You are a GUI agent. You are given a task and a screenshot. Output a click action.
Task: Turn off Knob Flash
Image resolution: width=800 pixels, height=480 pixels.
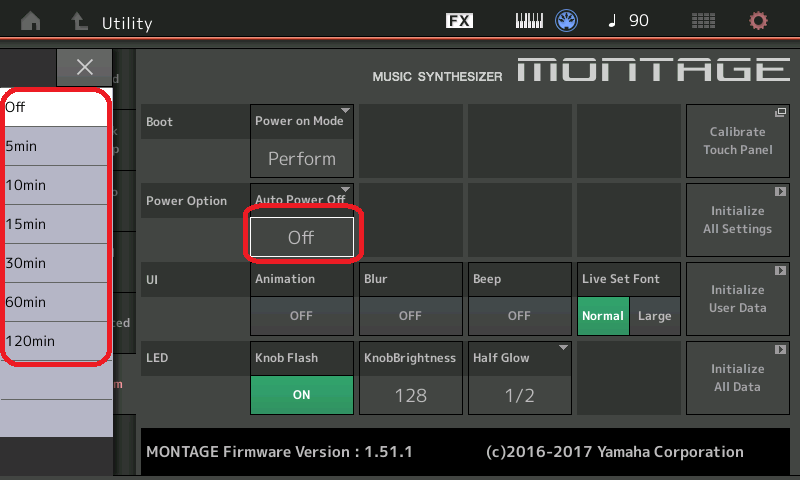[301, 394]
